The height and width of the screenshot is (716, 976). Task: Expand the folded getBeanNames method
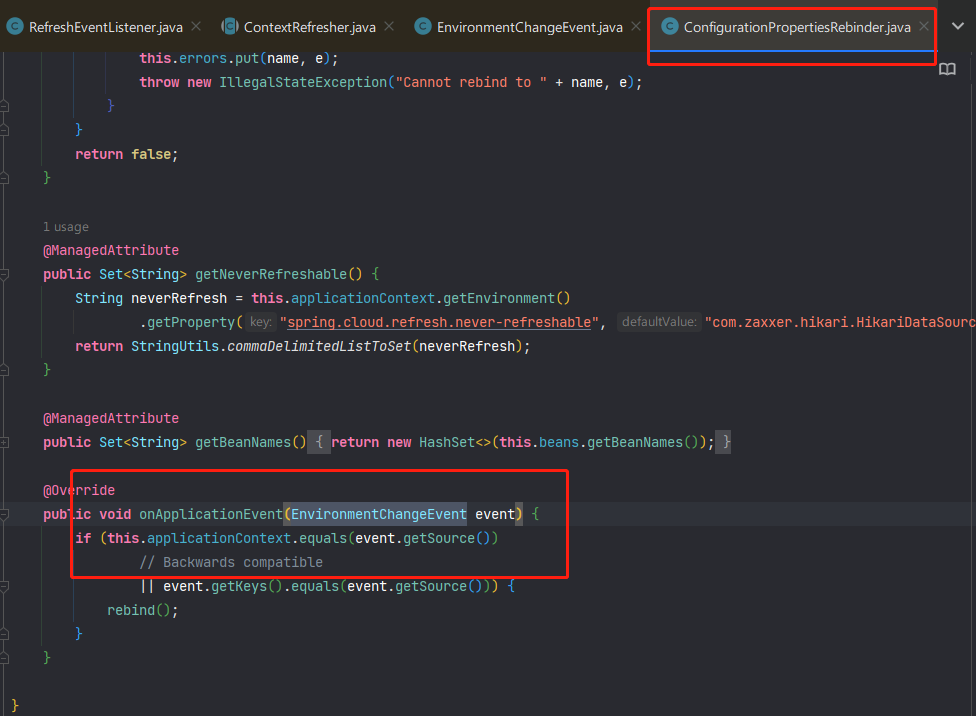coord(4,443)
